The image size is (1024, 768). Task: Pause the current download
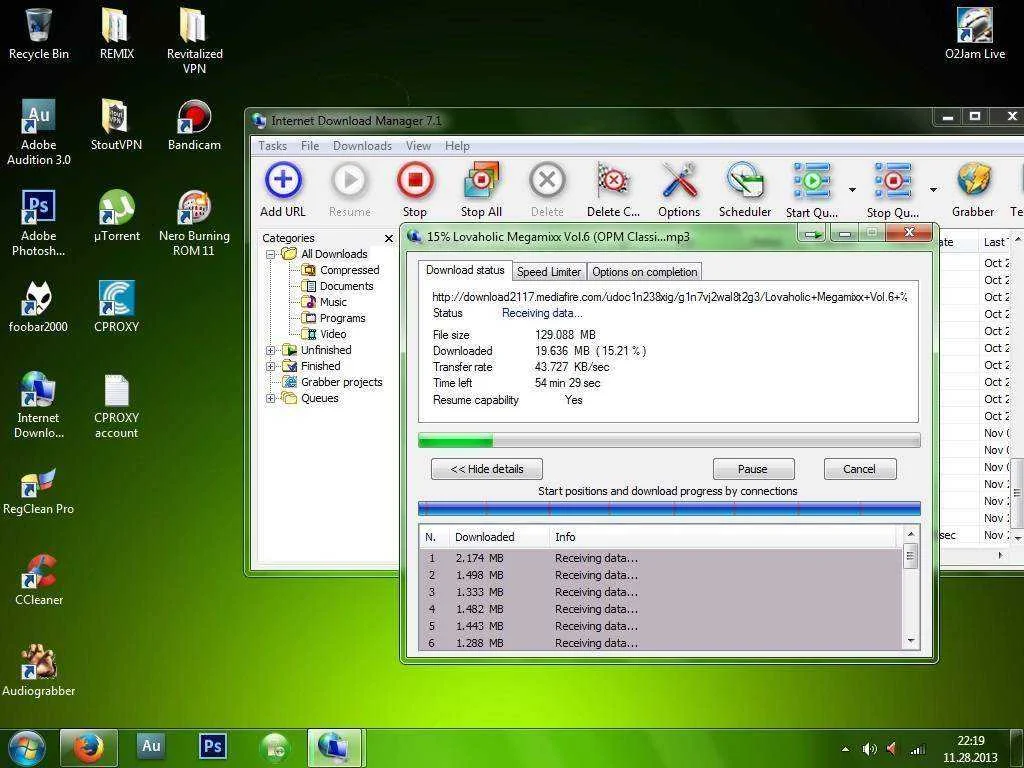[753, 469]
